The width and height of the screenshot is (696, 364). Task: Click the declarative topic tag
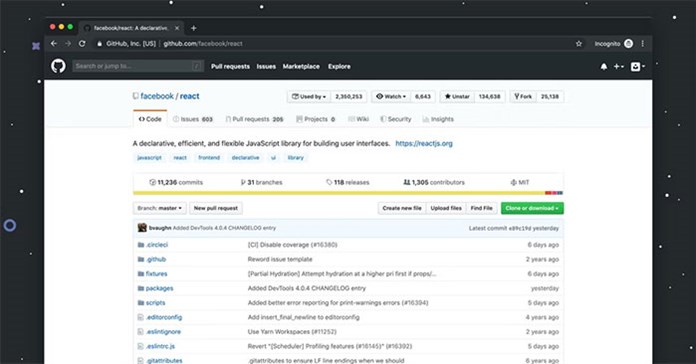(x=245, y=158)
